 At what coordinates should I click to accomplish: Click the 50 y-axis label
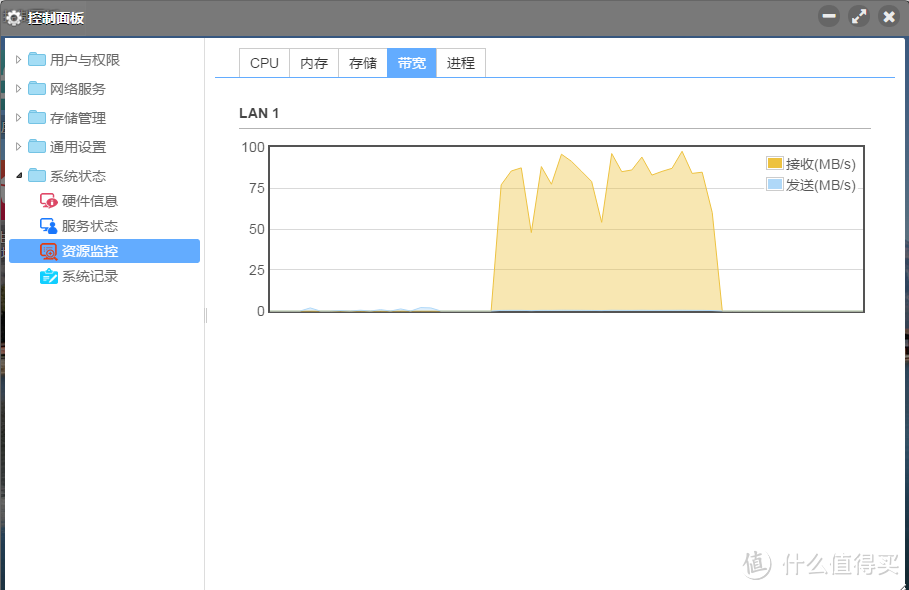click(x=257, y=229)
